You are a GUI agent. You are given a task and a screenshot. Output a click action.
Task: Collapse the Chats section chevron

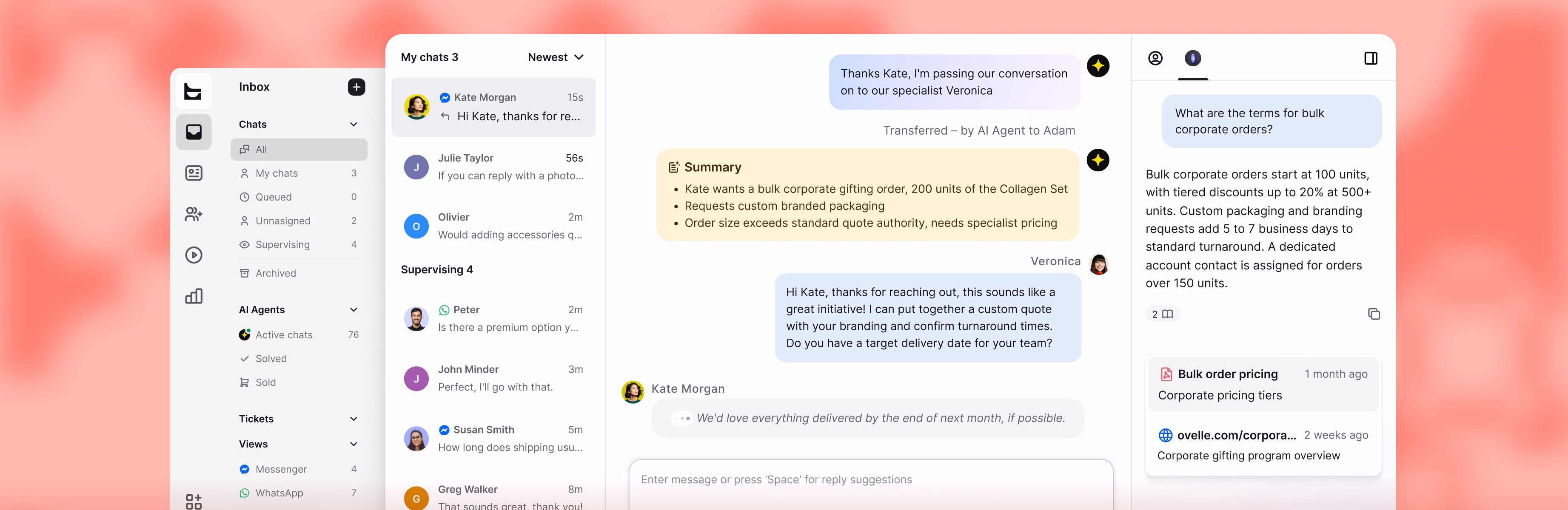(354, 125)
